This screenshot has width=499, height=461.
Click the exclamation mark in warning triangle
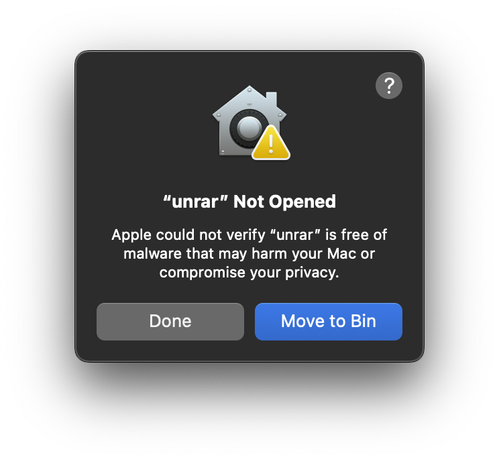[x=271, y=143]
